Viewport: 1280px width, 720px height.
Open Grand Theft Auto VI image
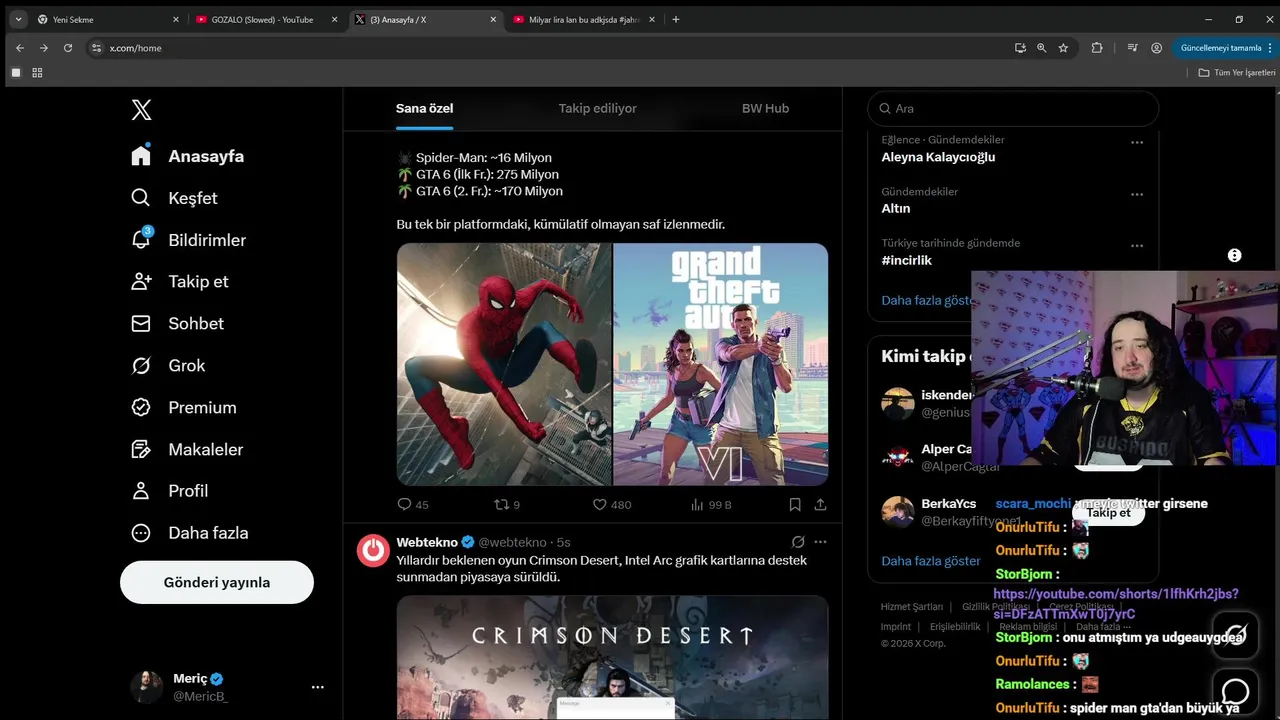pyautogui.click(x=721, y=364)
